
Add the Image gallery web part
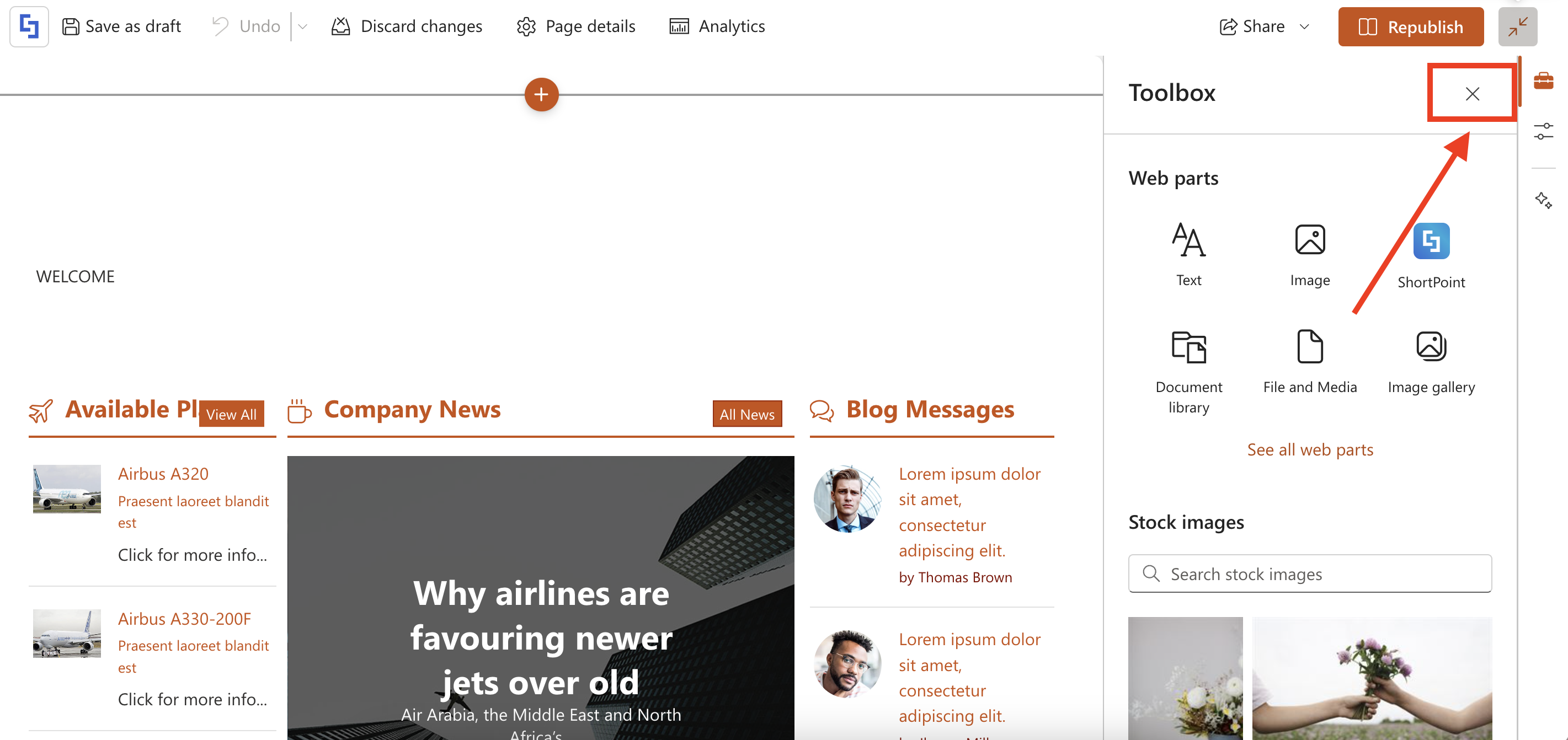pyautogui.click(x=1431, y=347)
